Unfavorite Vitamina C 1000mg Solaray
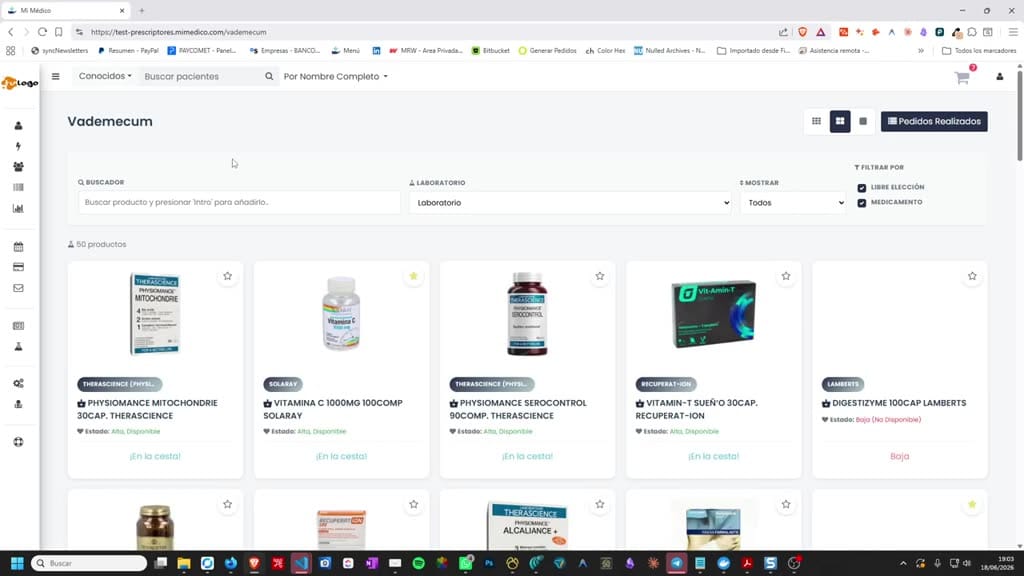The width and height of the screenshot is (1024, 576). [x=413, y=276]
